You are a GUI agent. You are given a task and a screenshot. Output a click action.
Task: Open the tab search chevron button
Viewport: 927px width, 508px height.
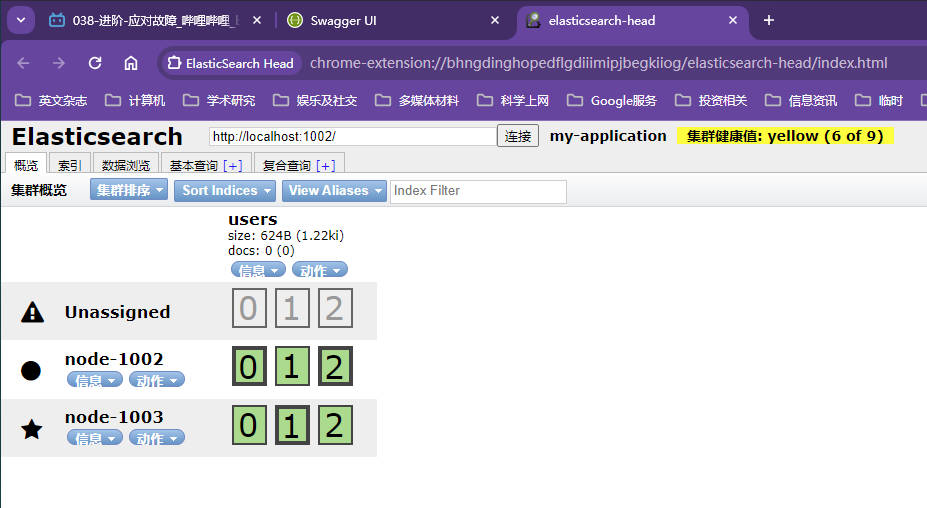tap(21, 20)
